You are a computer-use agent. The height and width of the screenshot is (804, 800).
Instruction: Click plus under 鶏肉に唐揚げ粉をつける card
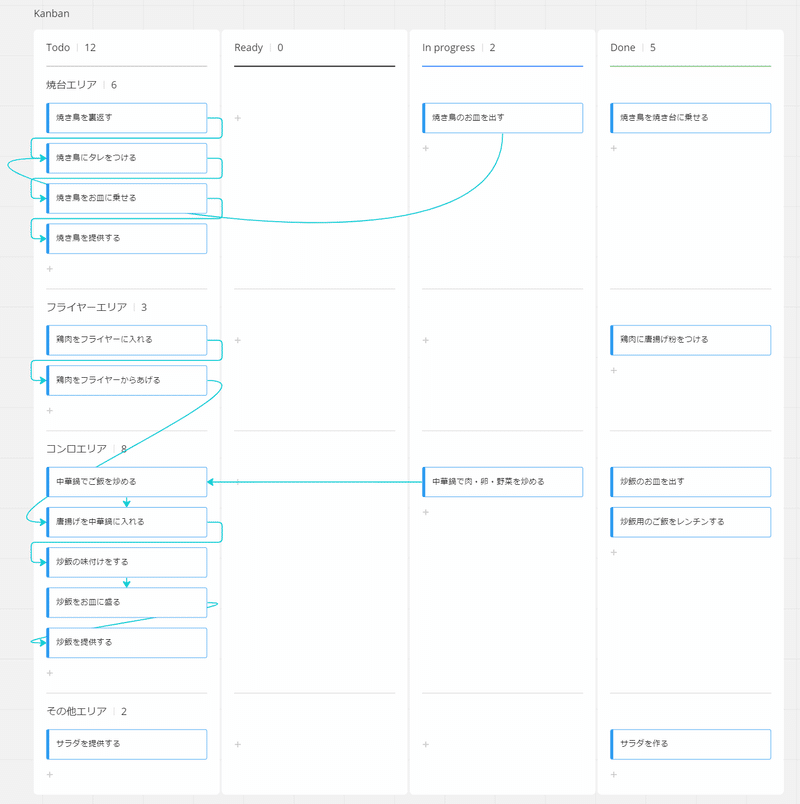point(614,371)
